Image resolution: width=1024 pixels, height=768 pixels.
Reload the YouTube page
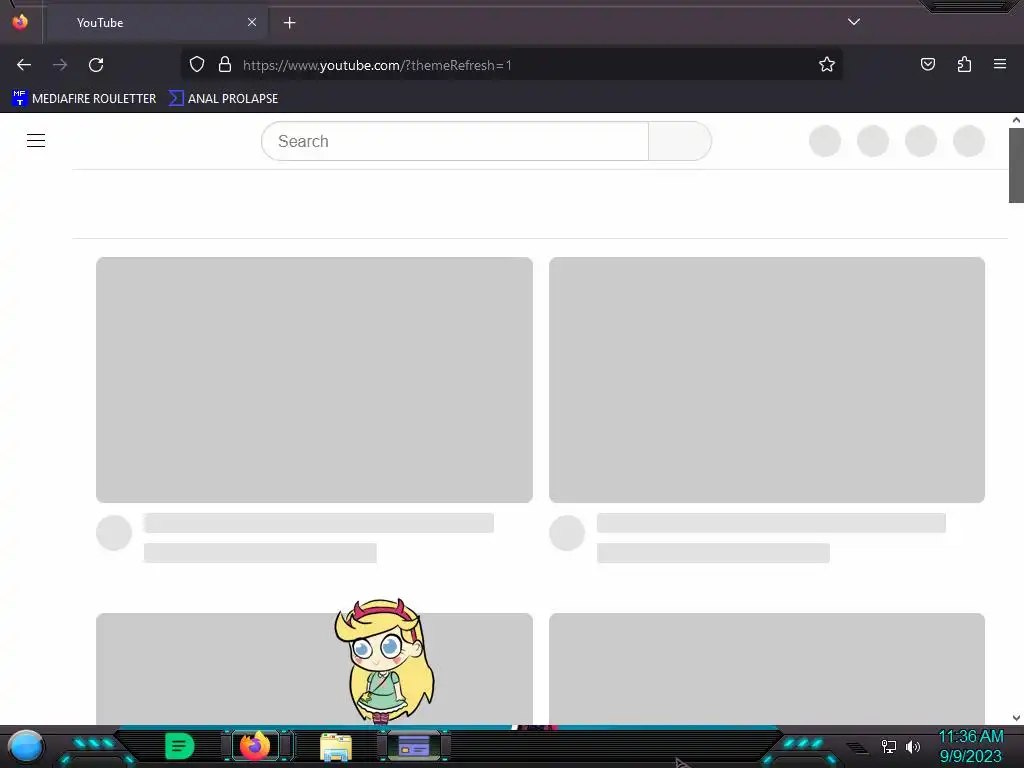click(96, 65)
